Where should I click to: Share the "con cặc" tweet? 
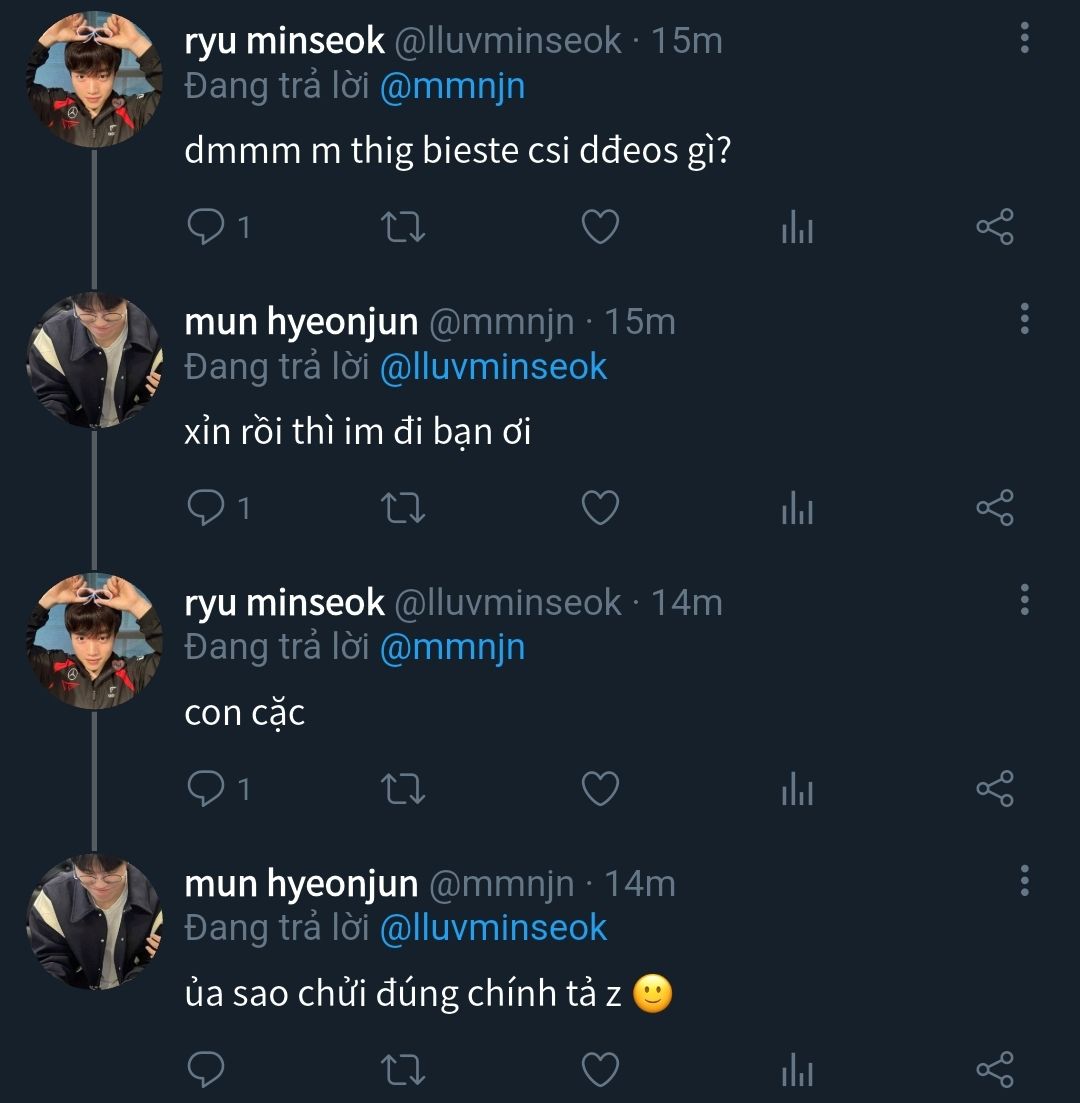994,789
